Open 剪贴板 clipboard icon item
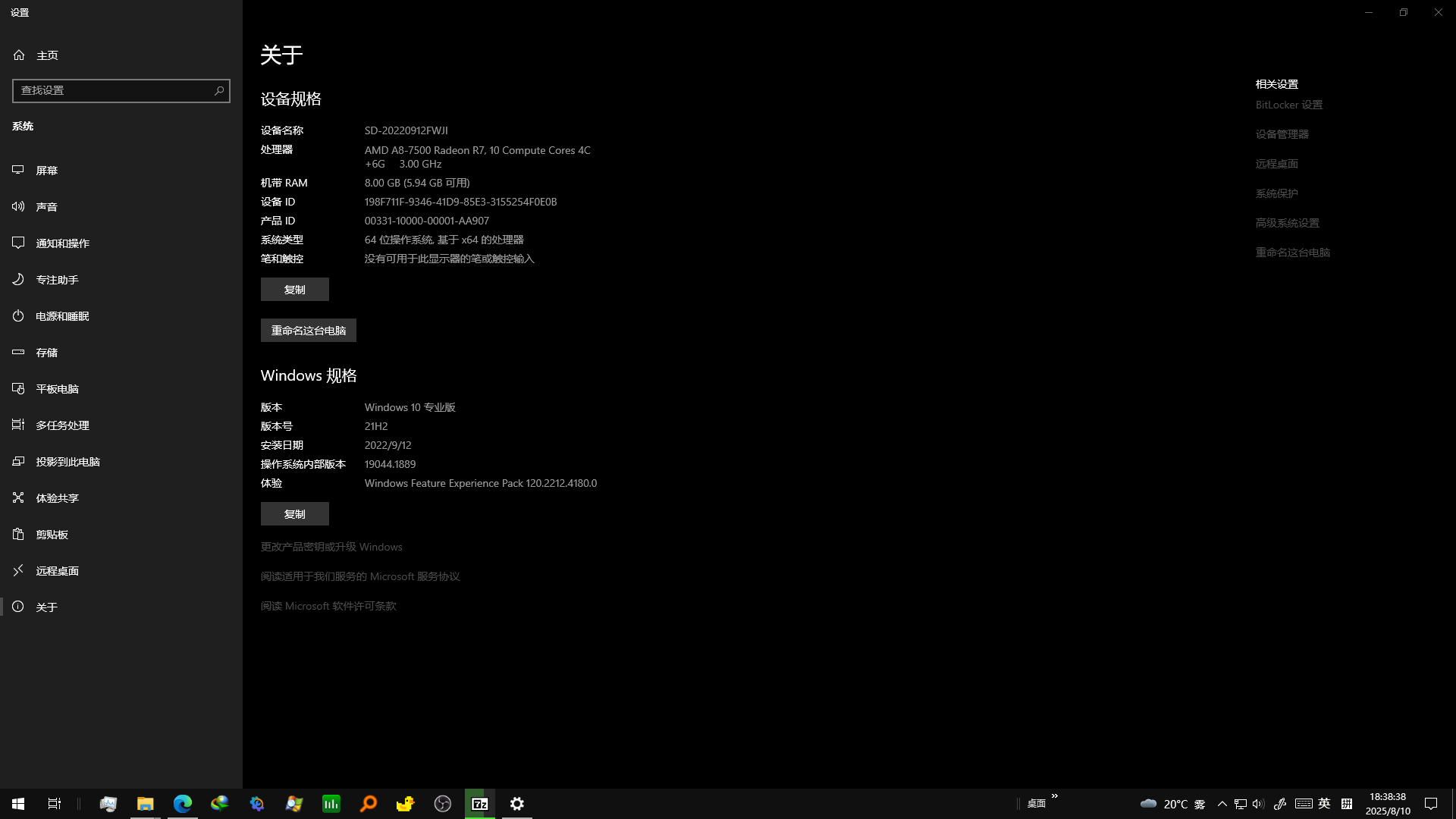The height and width of the screenshot is (819, 1456). tap(18, 535)
